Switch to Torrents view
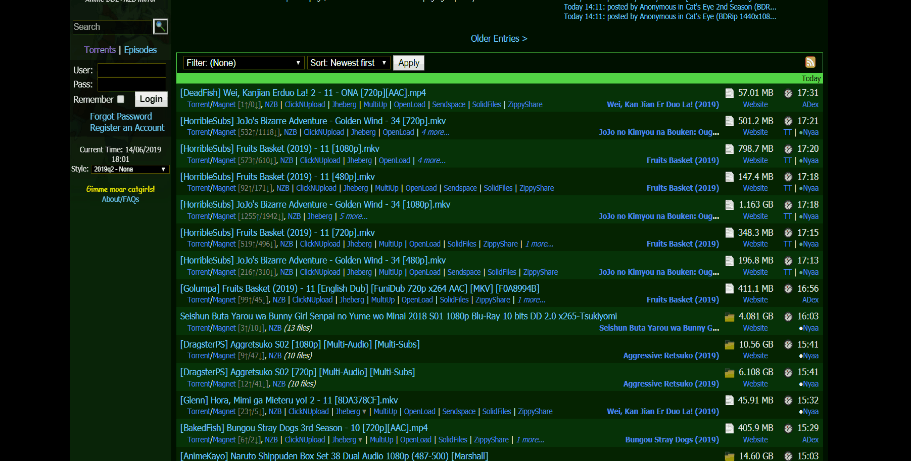 [100, 49]
